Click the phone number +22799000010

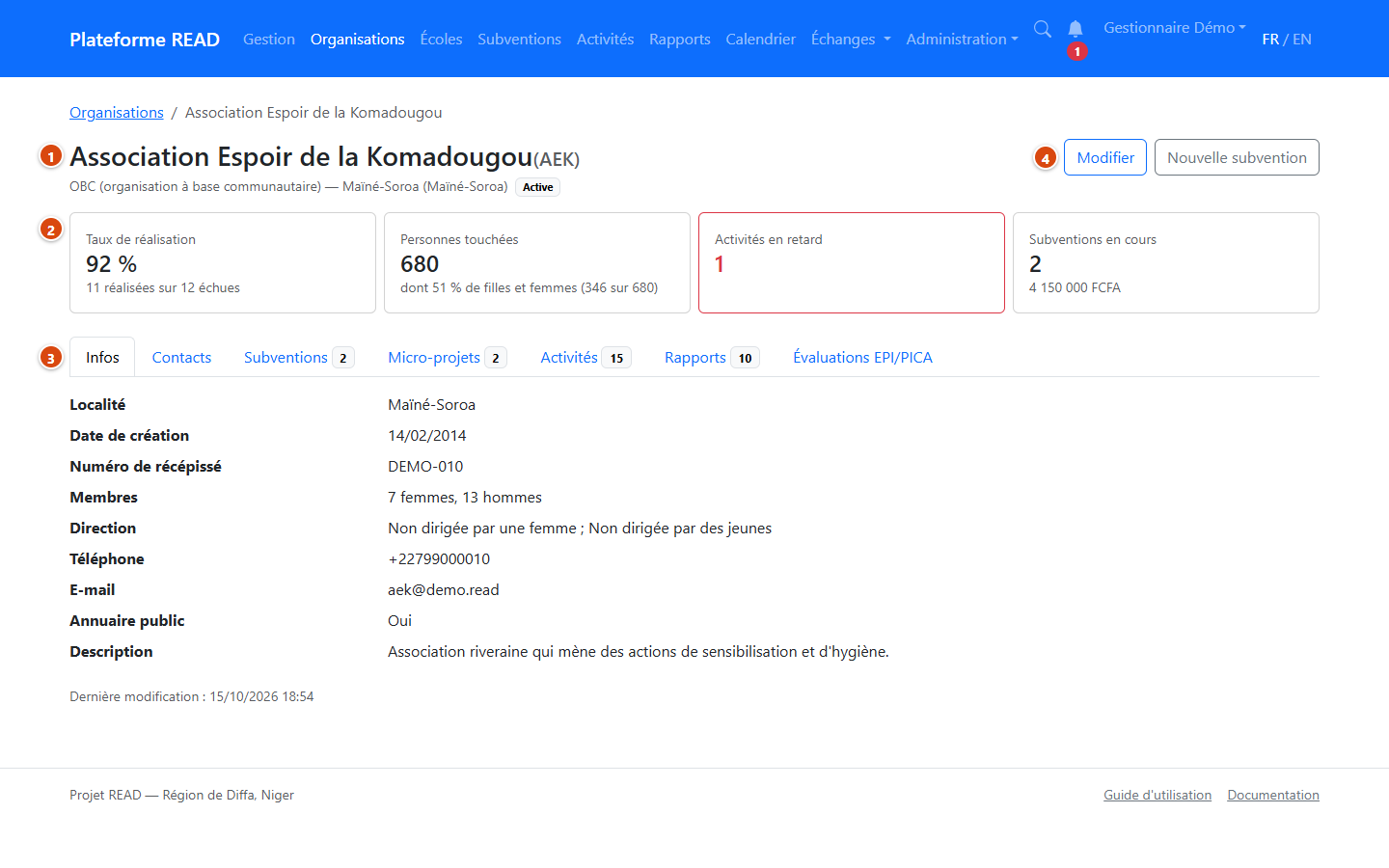(439, 558)
